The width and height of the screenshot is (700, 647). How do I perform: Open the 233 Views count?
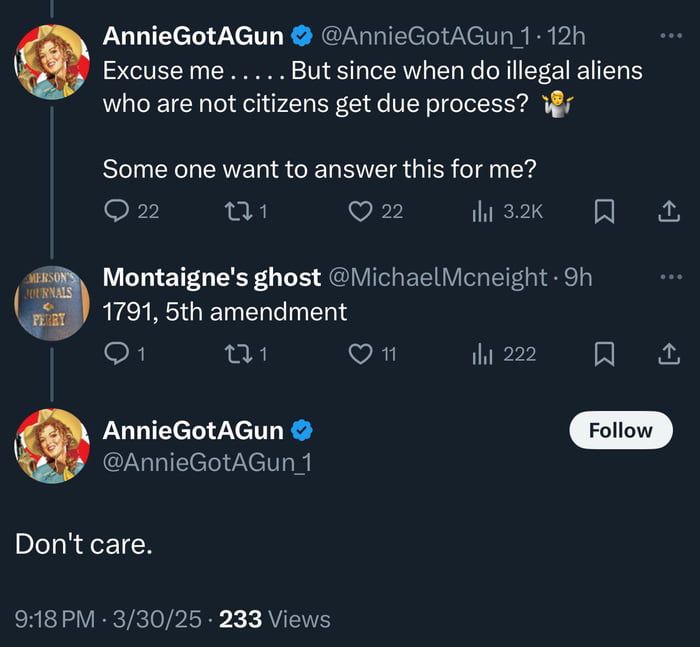coord(274,619)
